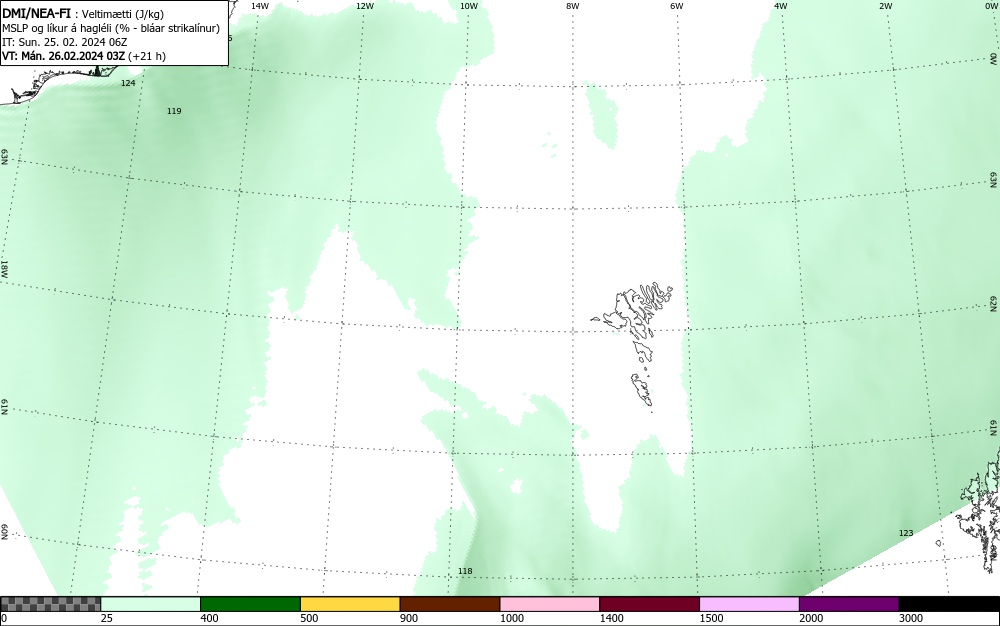The height and width of the screenshot is (626, 1000).
Task: Pick the maroon 1400–1500 legend swatch
Action: click(x=649, y=604)
